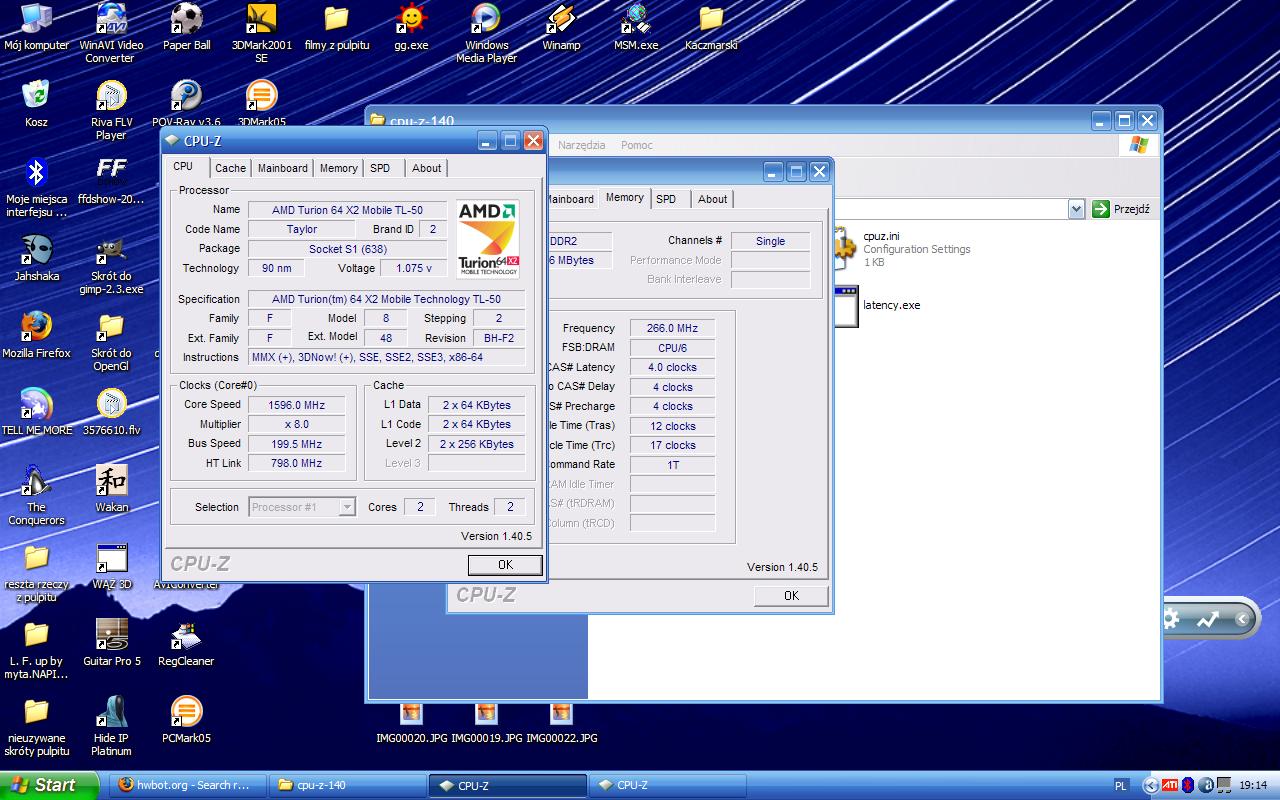Click Frequency 266.0 MHz field
Image resolution: width=1280 pixels, height=800 pixels.
[673, 328]
